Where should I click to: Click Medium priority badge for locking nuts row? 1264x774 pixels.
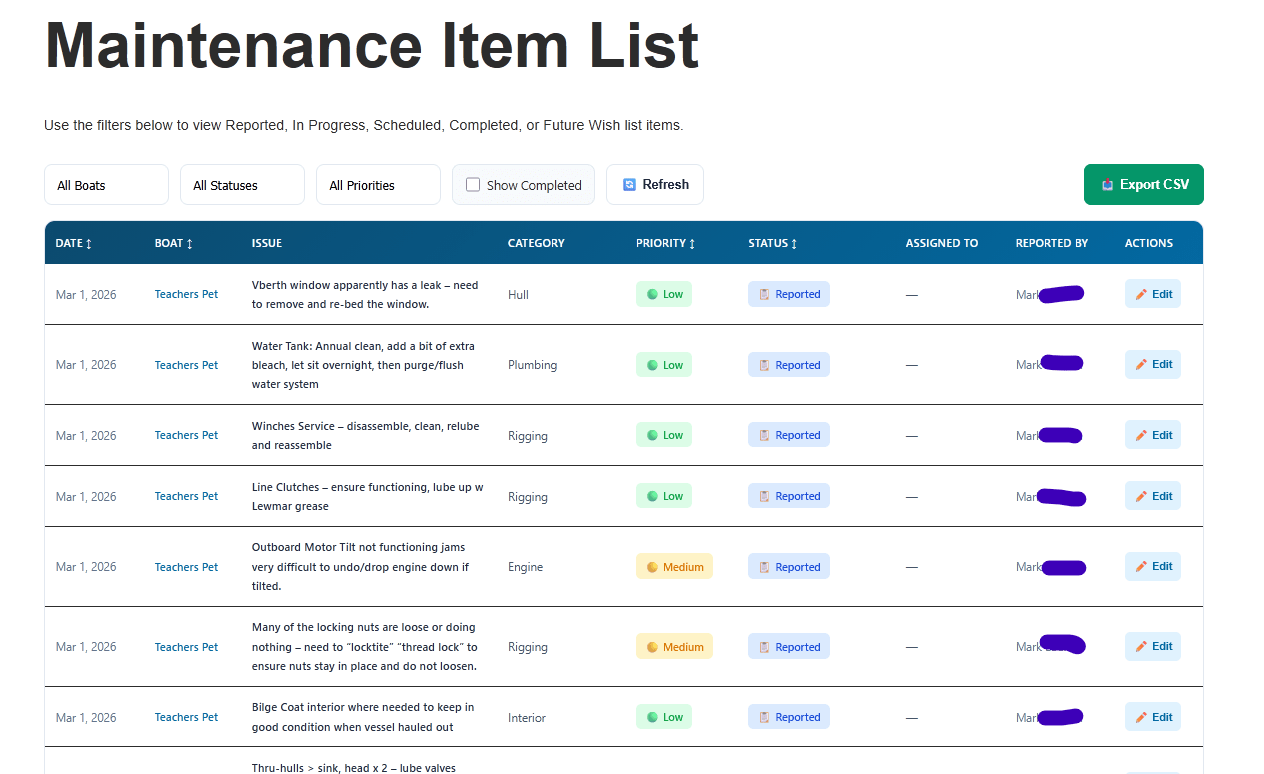(x=674, y=648)
